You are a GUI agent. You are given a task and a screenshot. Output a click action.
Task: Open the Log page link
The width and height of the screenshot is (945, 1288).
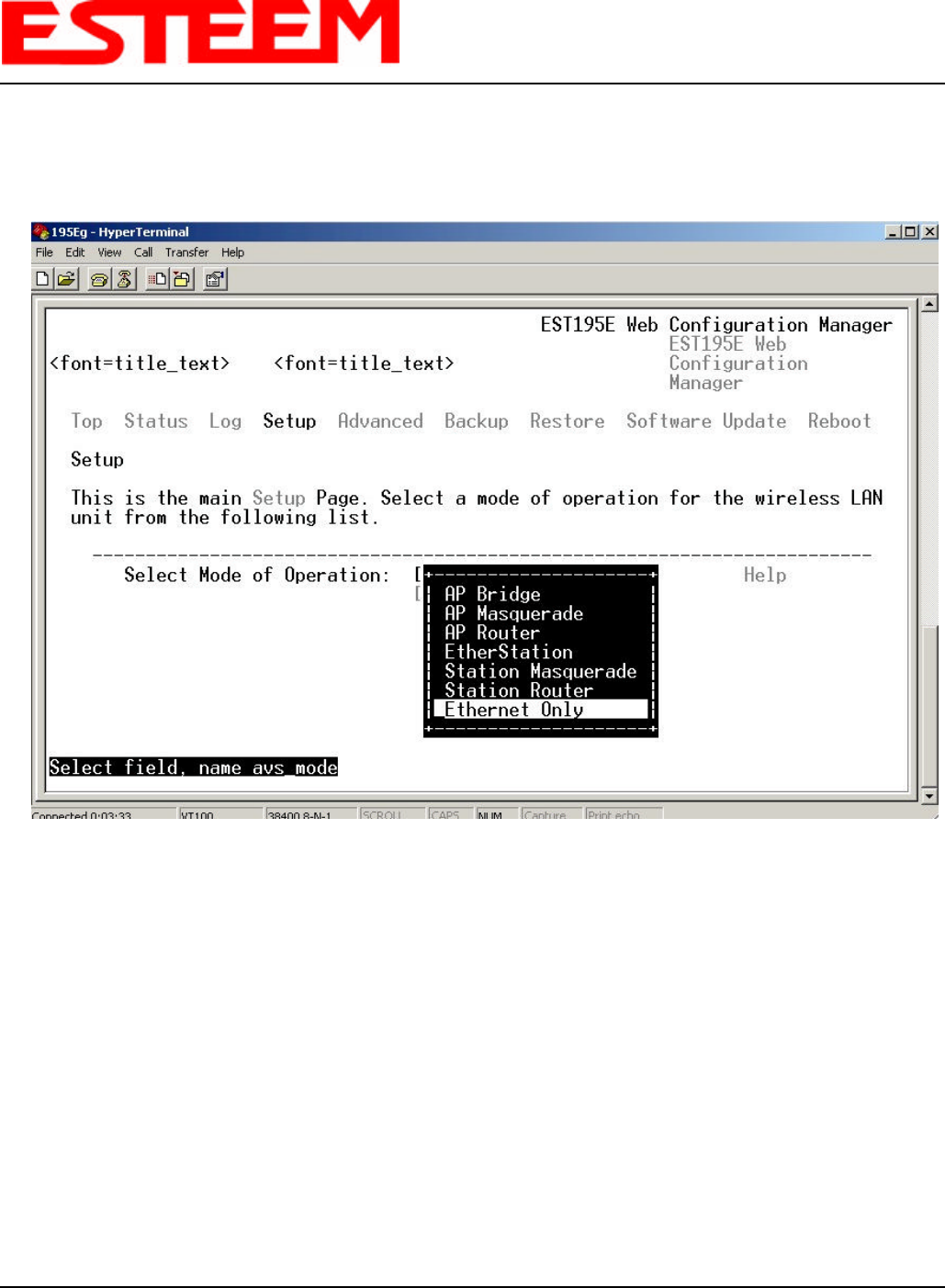[225, 421]
